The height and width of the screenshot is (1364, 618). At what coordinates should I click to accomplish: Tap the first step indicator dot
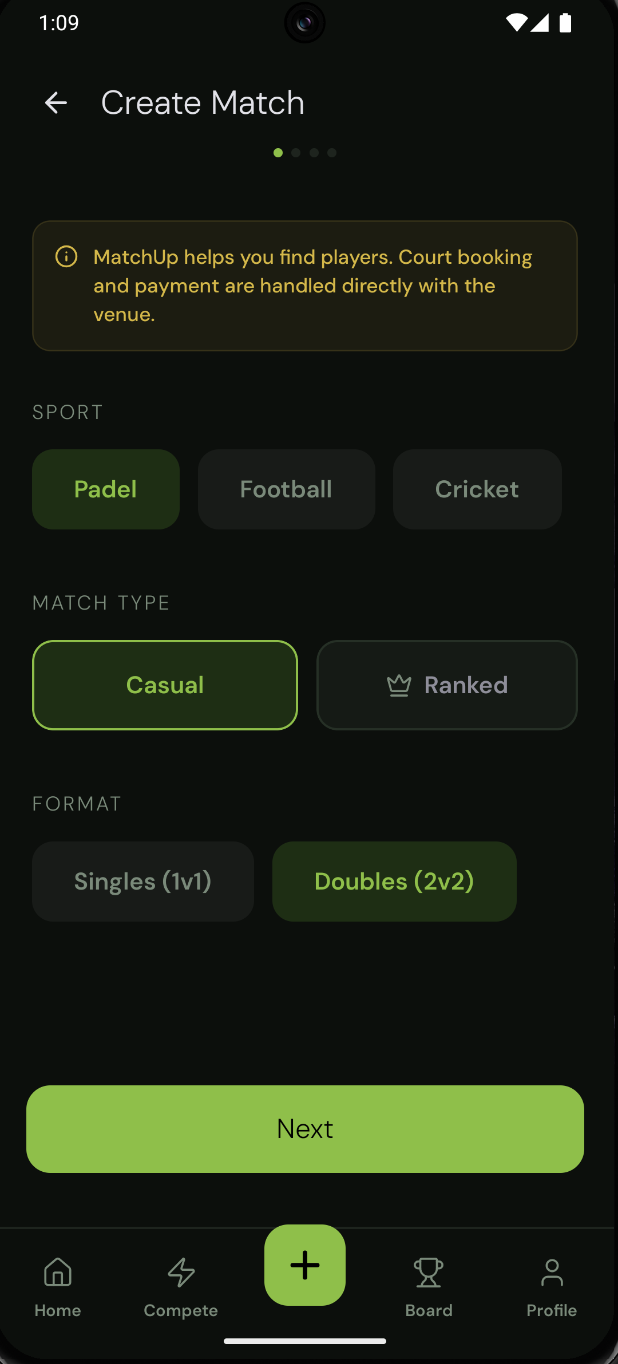(278, 152)
